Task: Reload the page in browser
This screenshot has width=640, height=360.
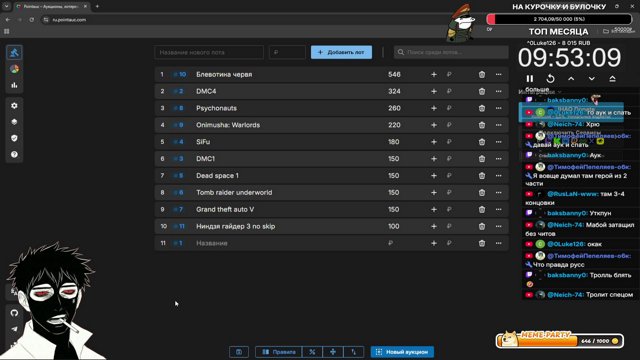Action: [31, 20]
